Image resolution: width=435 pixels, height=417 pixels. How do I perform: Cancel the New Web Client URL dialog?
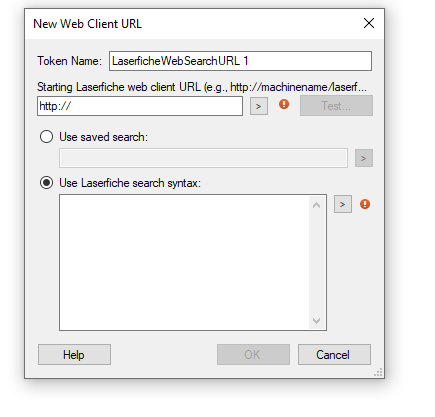point(334,355)
